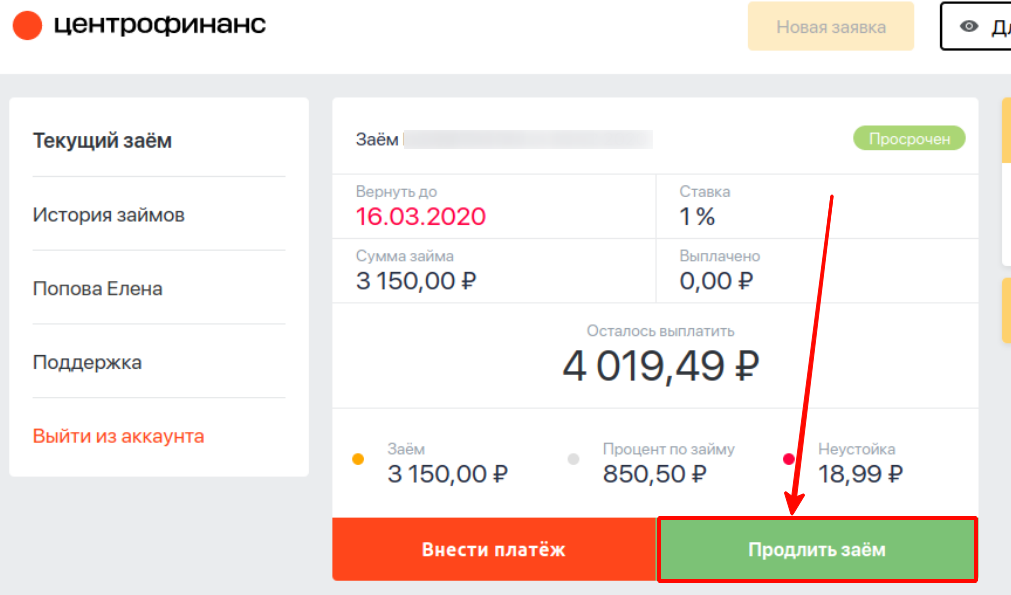Click the green Продлить заём button
1011x595 pixels.
(817, 549)
